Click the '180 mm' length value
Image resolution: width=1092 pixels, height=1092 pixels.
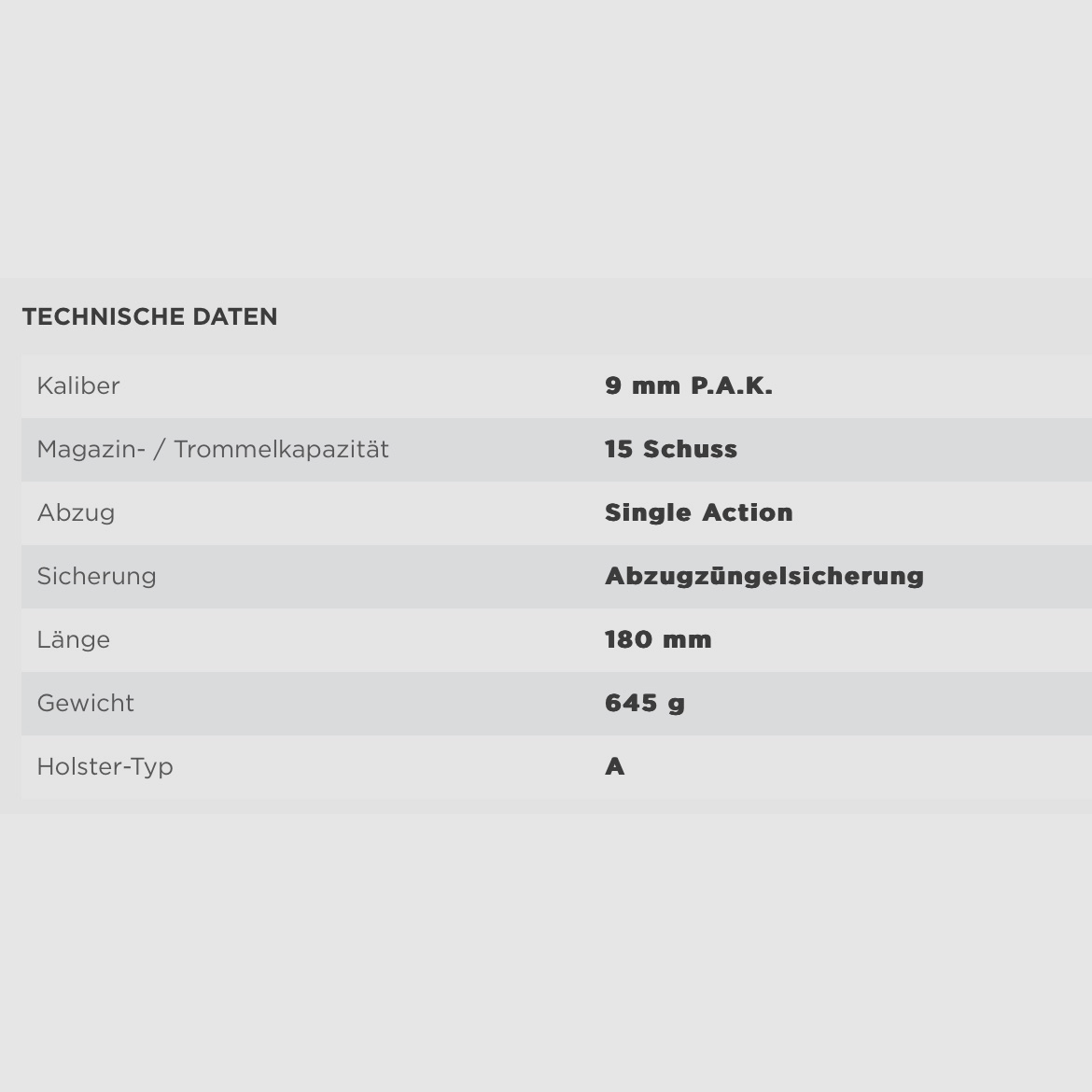(x=658, y=640)
